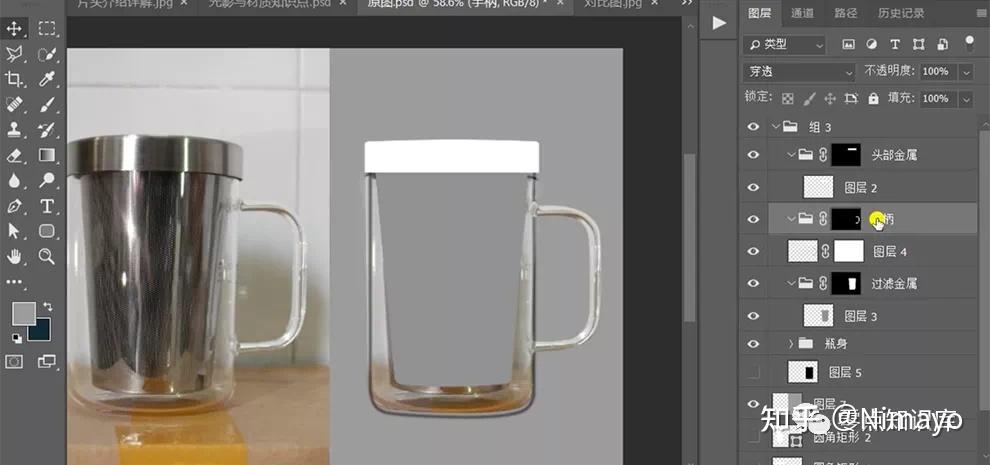
Task: Open the Layers panel flyout menu
Action: (981, 13)
